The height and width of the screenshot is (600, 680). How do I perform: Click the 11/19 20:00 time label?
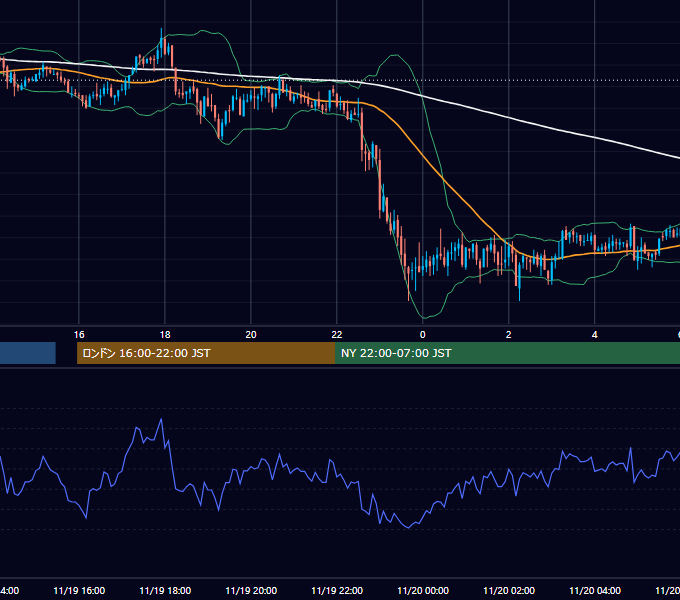tap(251, 590)
